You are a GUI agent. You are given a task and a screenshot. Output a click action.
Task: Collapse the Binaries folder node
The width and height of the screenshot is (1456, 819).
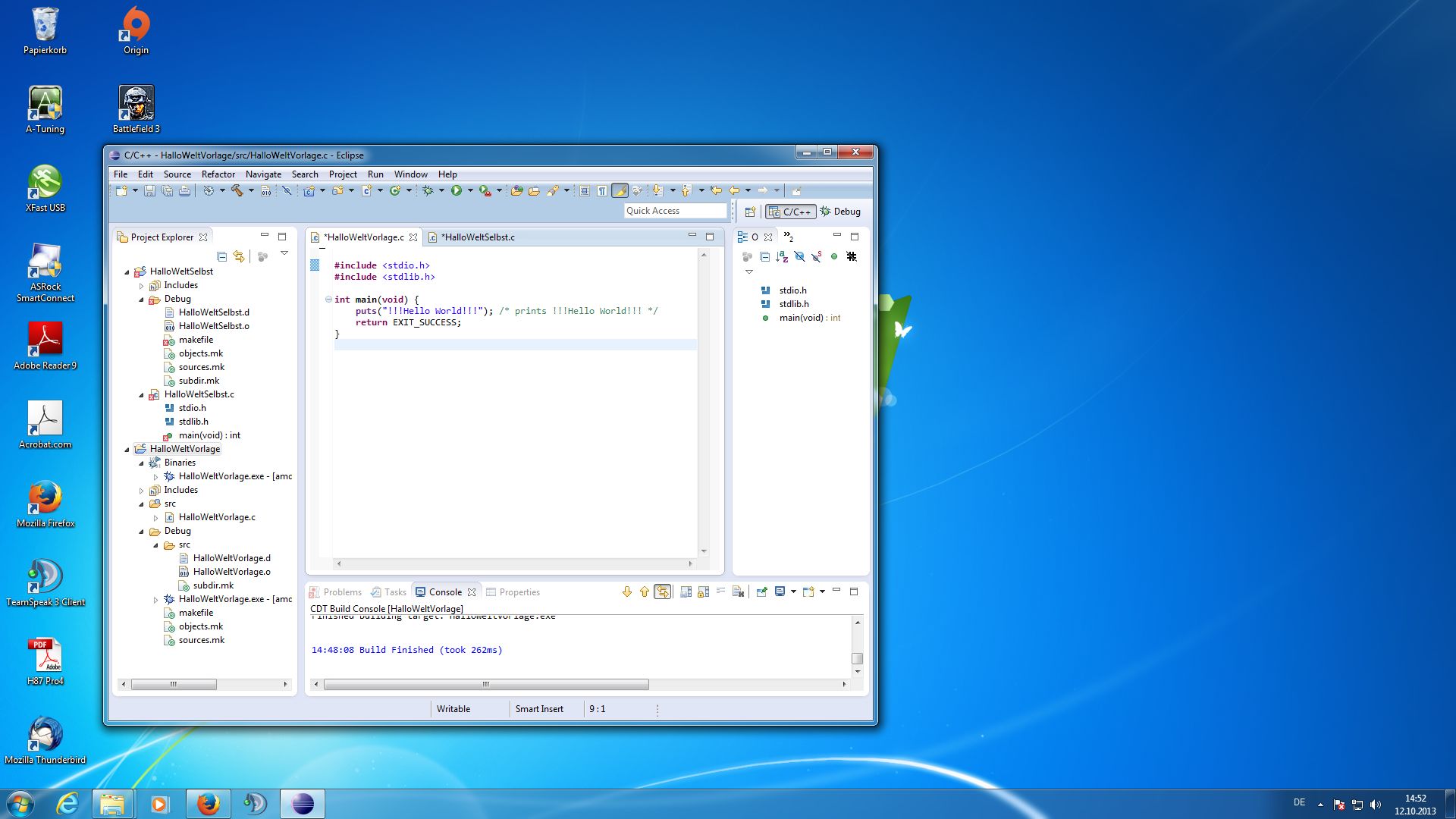[141, 463]
